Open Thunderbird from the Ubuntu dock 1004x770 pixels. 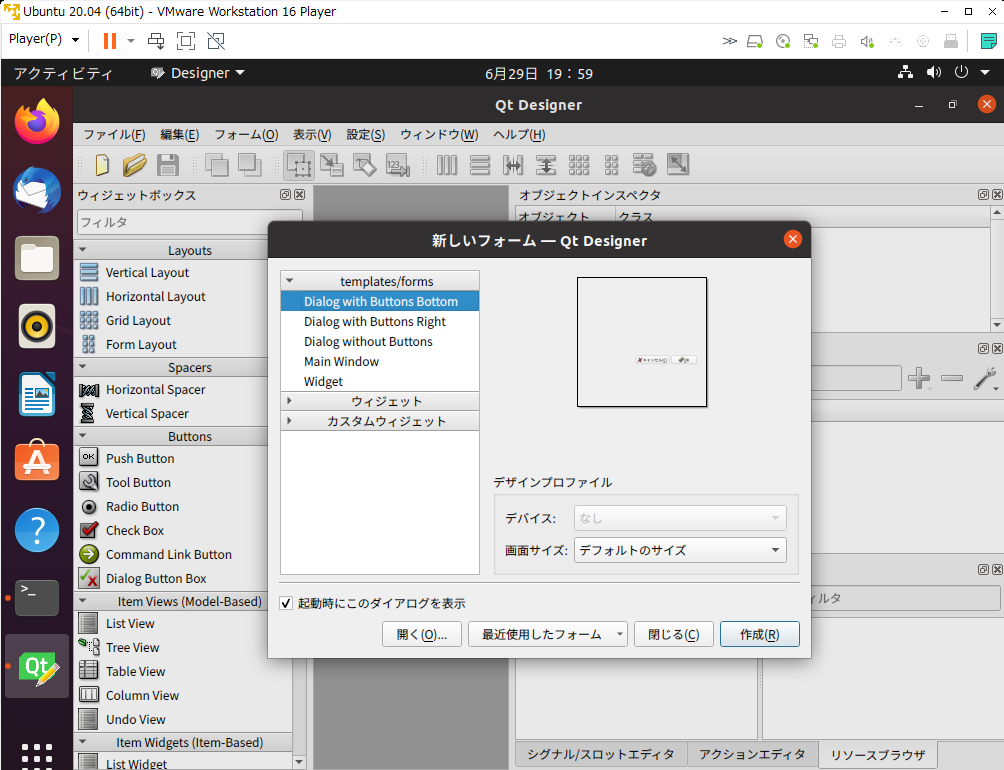click(37, 190)
